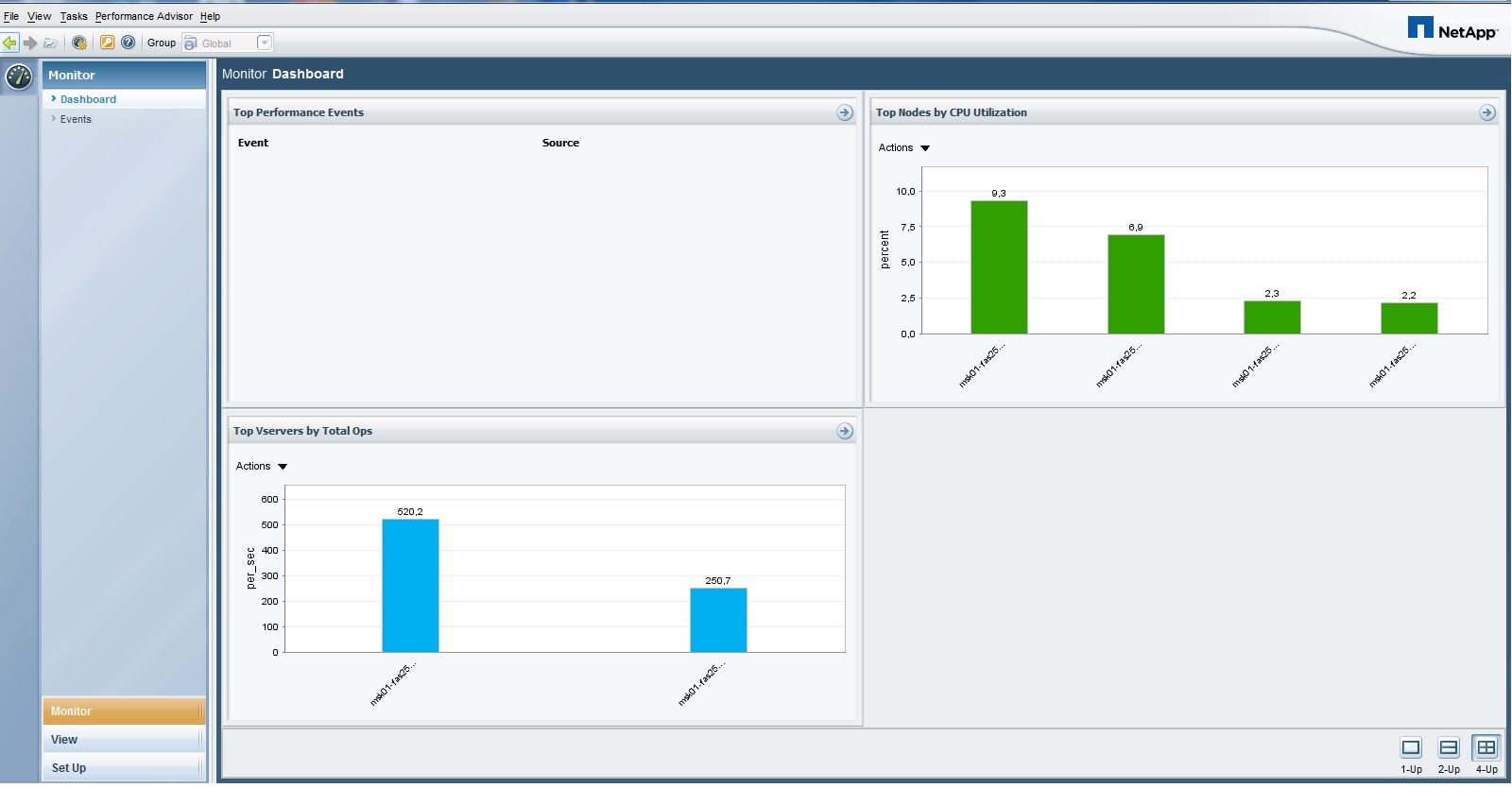Click the Set Up section button

click(x=123, y=767)
